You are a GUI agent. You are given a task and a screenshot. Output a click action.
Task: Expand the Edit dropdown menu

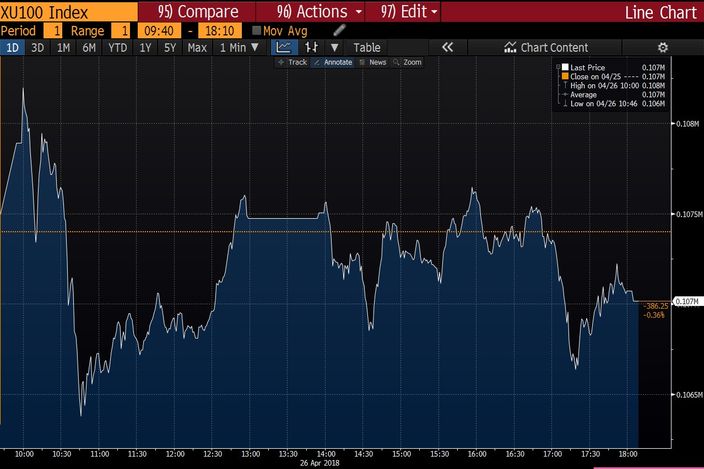click(x=409, y=12)
